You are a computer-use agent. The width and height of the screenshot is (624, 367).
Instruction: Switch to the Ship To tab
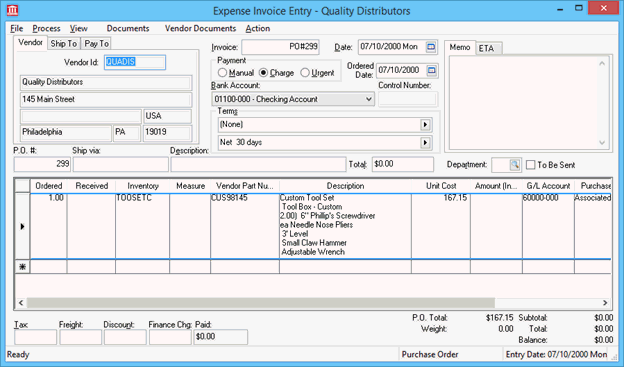coord(64,43)
